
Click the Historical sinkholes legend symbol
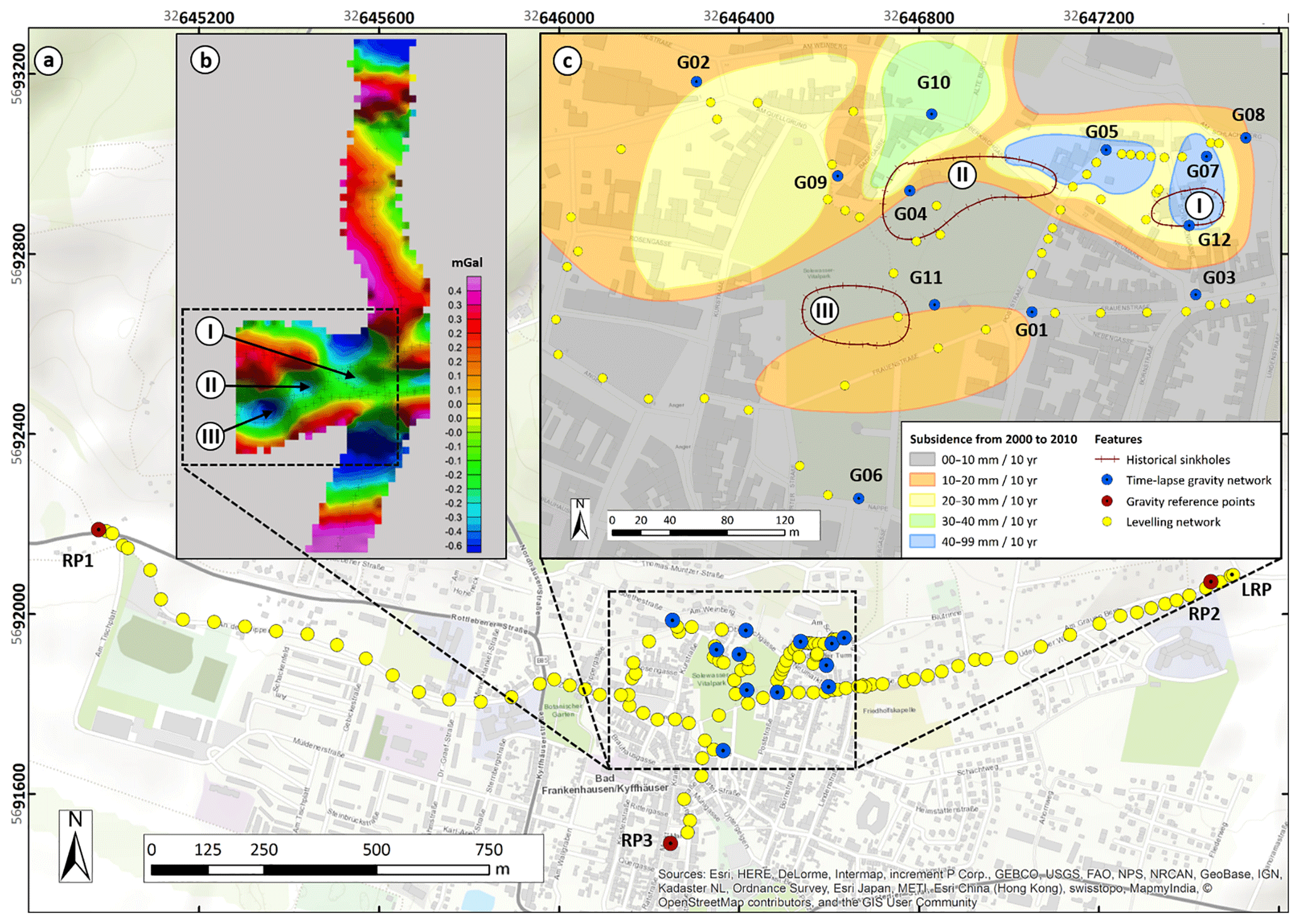pos(1107,460)
